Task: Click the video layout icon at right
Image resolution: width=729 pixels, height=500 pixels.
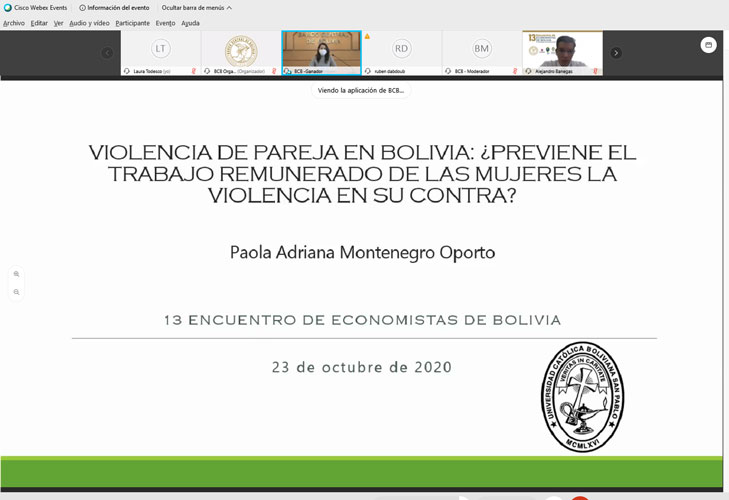Action: pos(708,45)
